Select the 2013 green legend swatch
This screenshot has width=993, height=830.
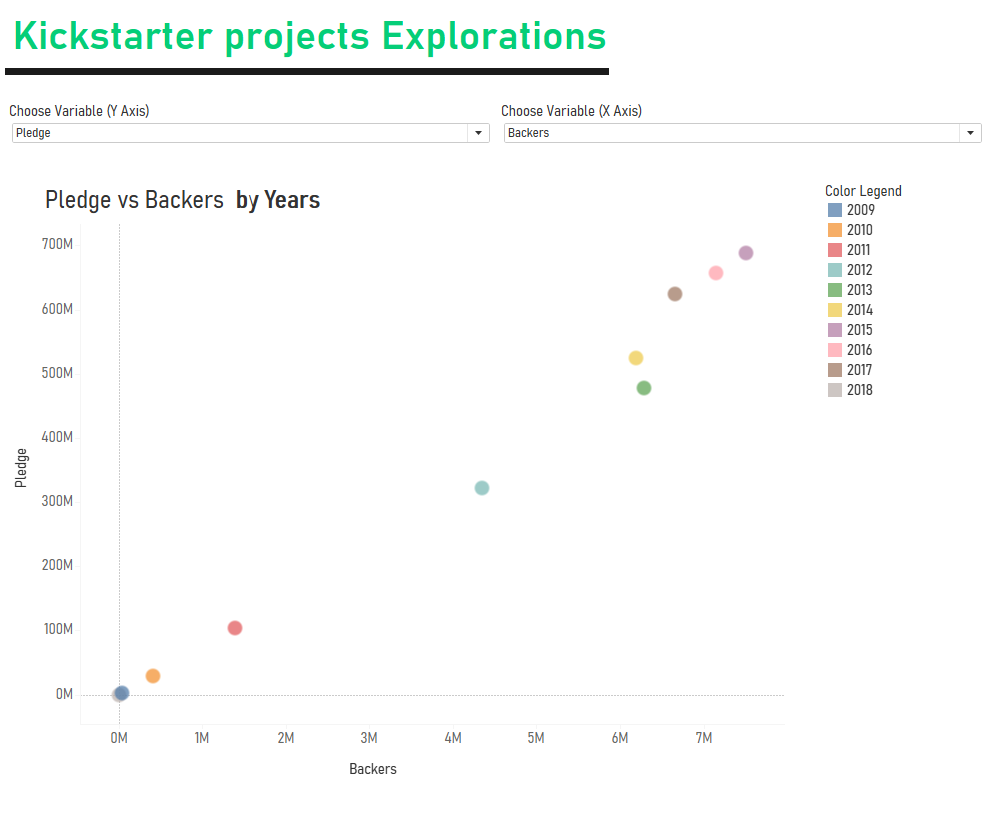(835, 290)
